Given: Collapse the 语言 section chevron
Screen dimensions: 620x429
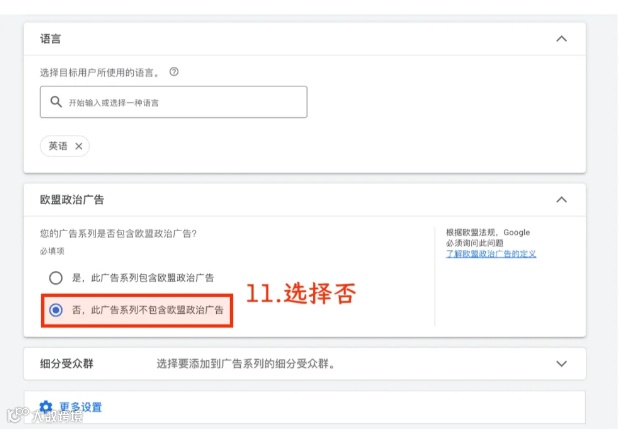Looking at the screenshot, I should pos(561,39).
